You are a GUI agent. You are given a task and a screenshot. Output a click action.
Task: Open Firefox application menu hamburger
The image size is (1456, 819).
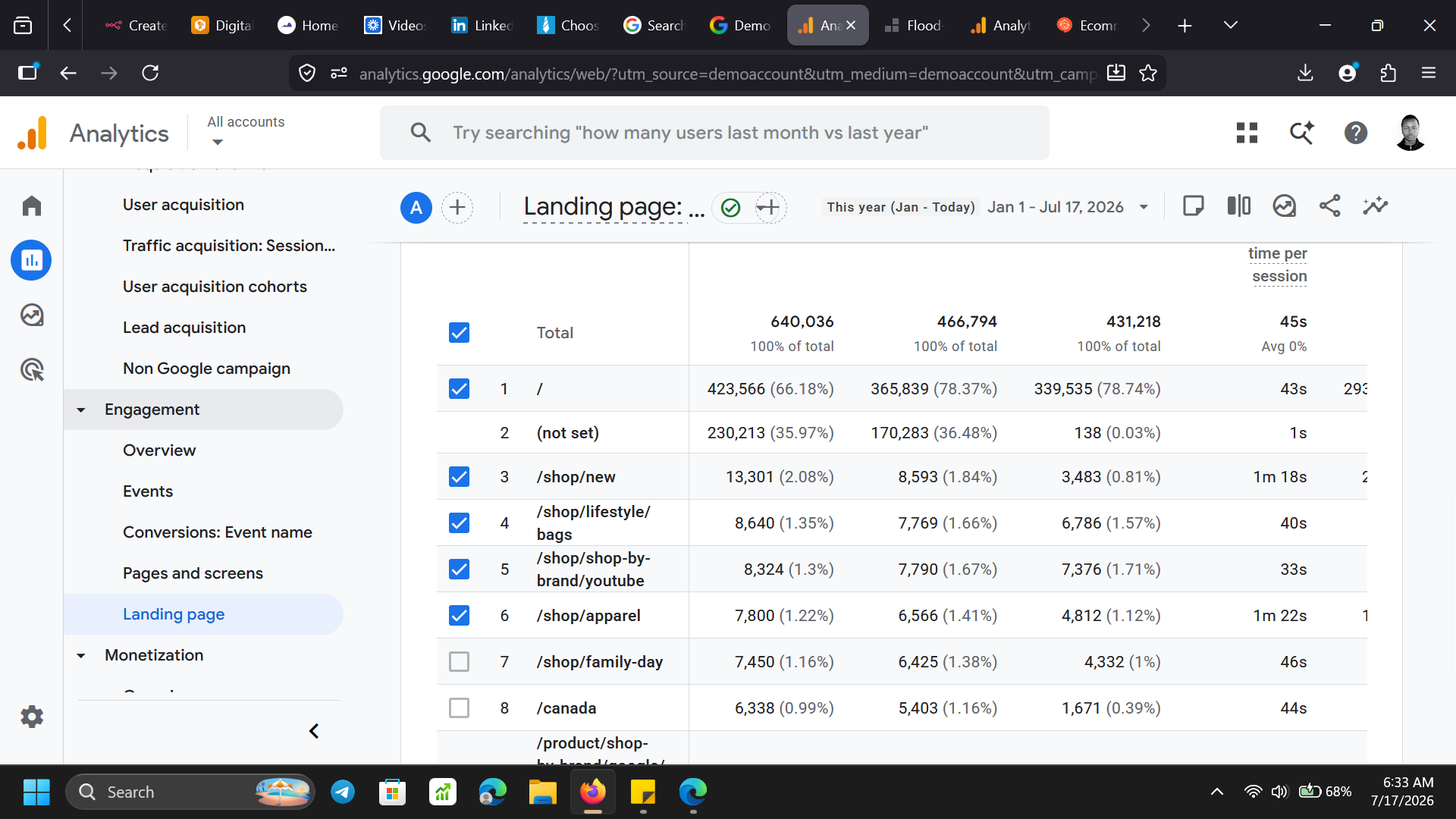pyautogui.click(x=1429, y=73)
